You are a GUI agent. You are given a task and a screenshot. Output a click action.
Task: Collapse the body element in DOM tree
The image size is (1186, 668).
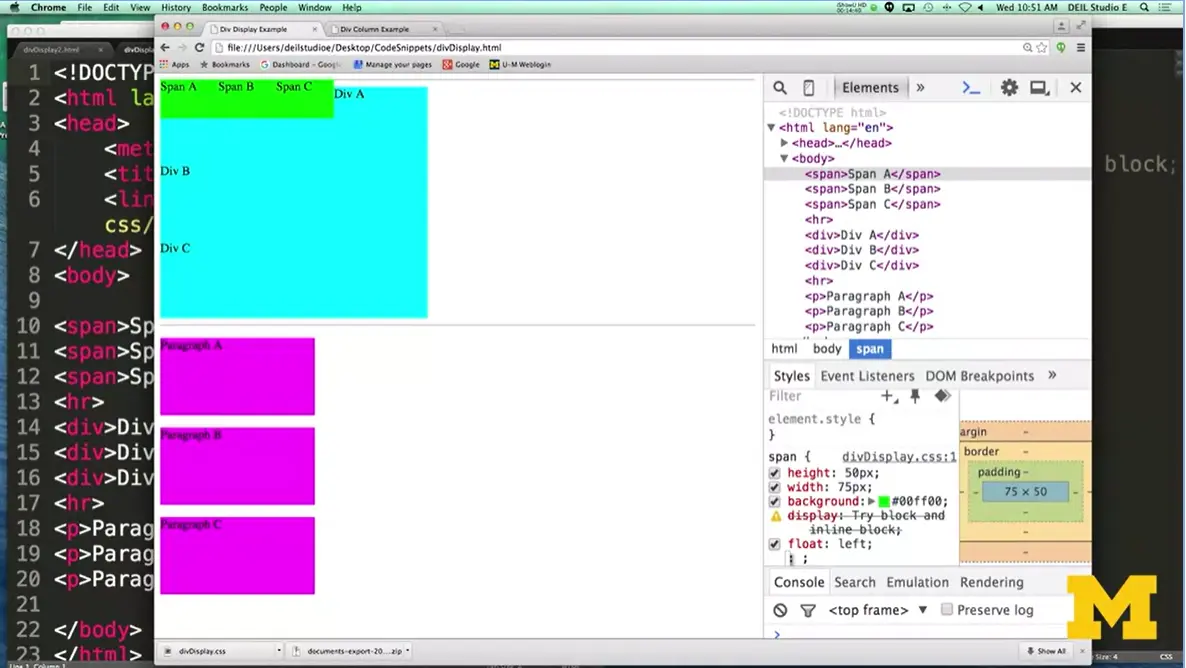[x=785, y=158]
